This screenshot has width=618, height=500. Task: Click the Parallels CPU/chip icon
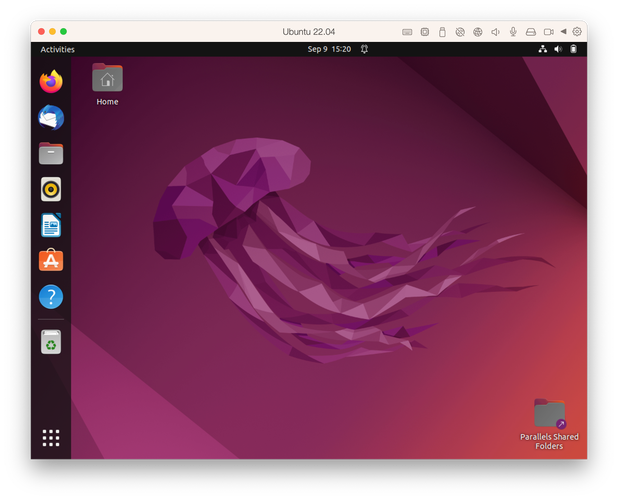tap(424, 32)
